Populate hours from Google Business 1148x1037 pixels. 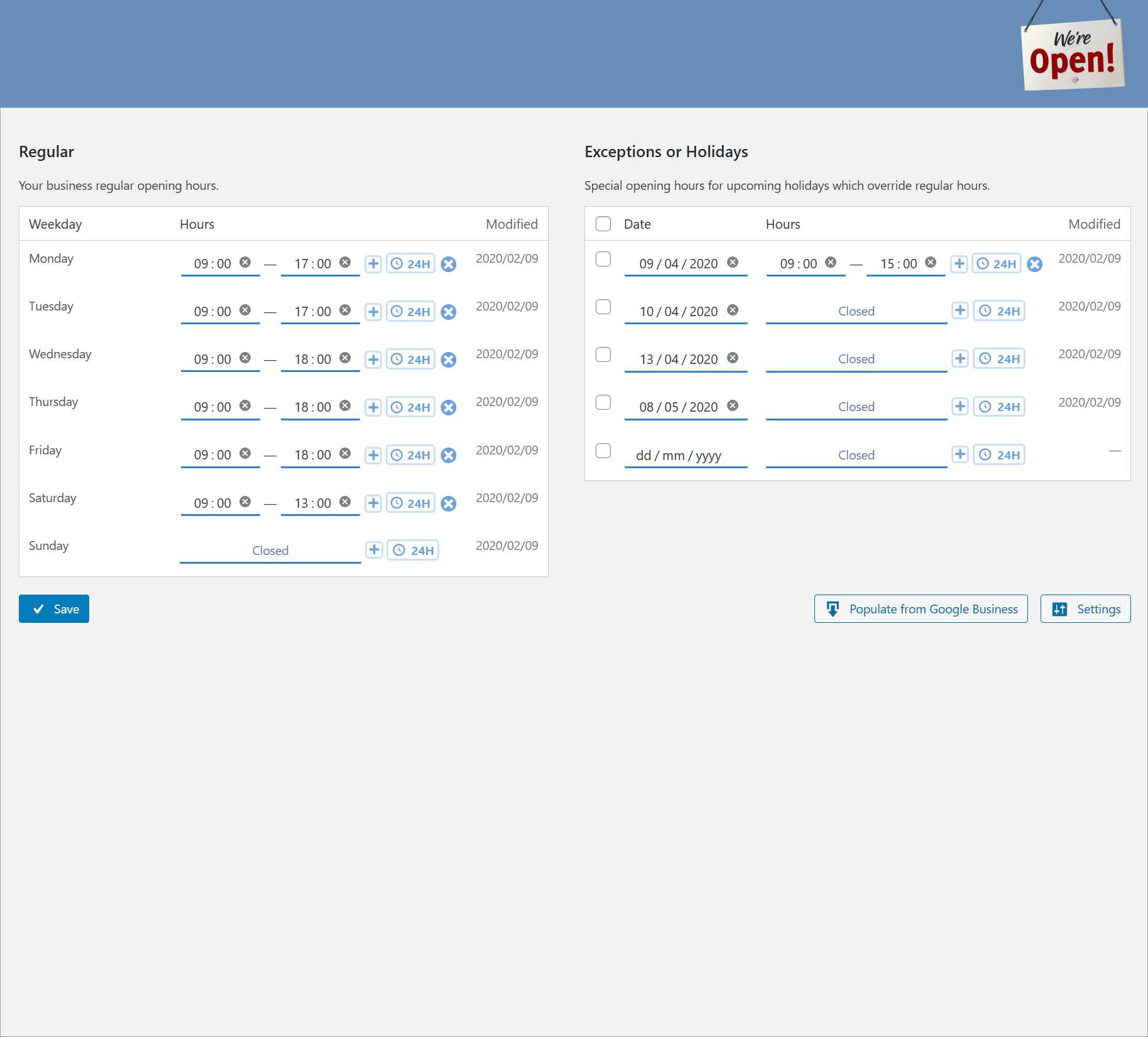[921, 609]
